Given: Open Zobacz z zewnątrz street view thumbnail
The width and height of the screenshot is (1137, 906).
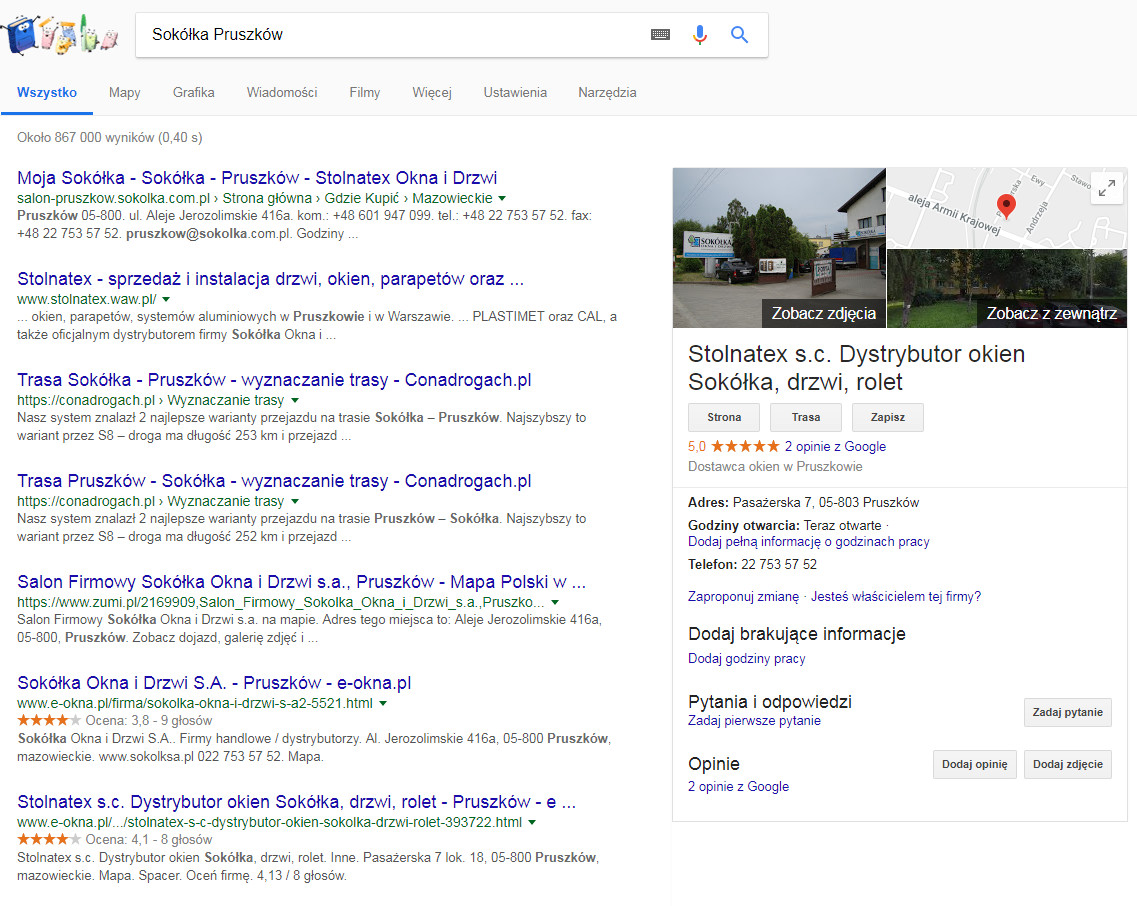Looking at the screenshot, I should click(x=1007, y=289).
